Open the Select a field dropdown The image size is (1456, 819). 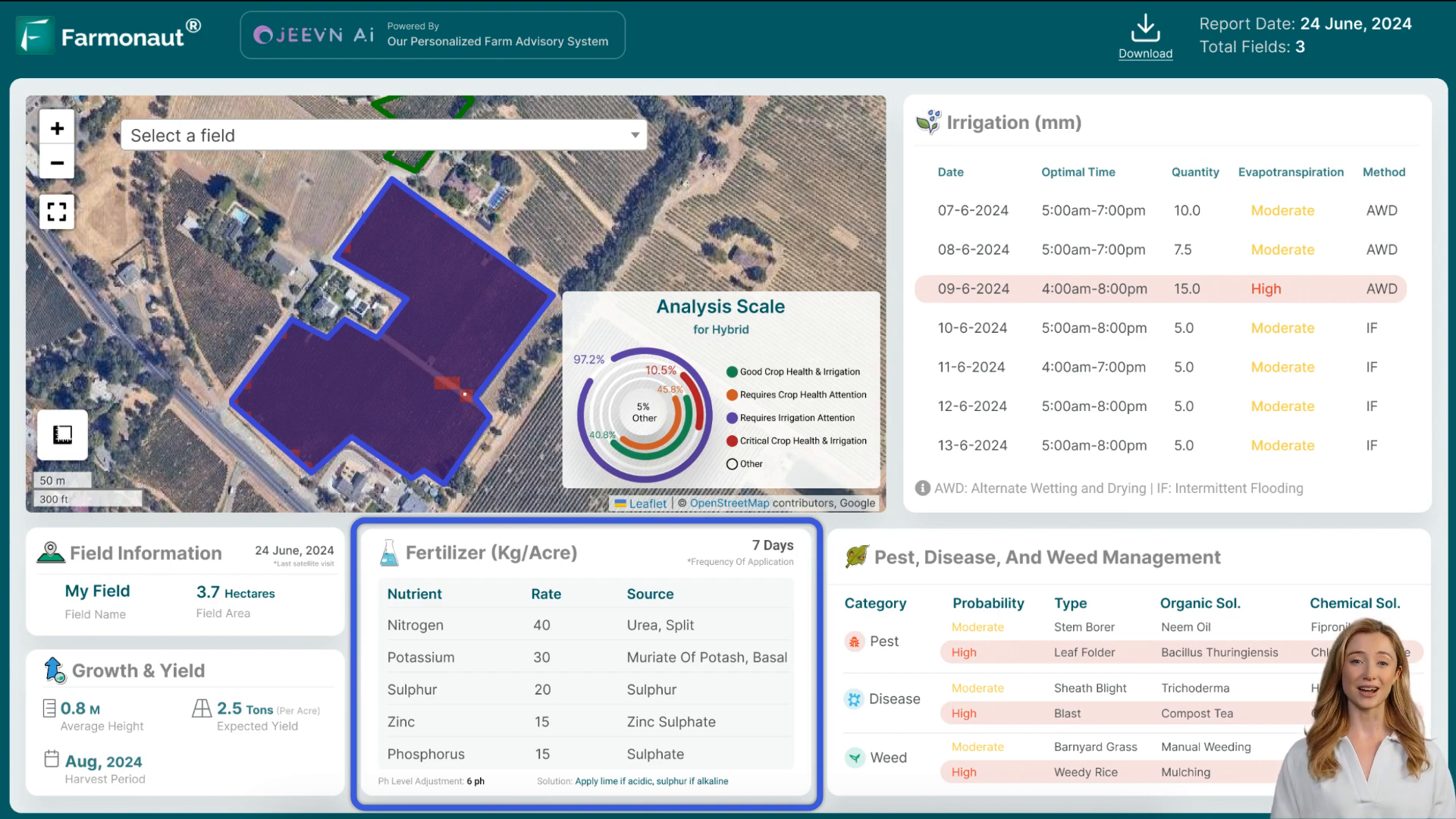tap(384, 135)
